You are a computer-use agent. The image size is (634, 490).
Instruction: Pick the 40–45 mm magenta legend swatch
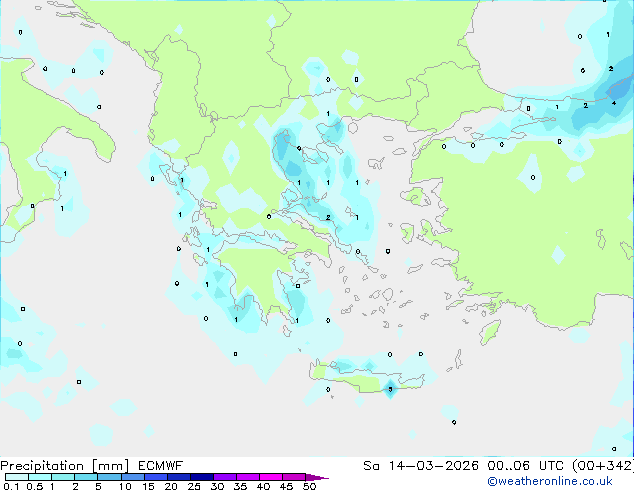click(x=271, y=477)
